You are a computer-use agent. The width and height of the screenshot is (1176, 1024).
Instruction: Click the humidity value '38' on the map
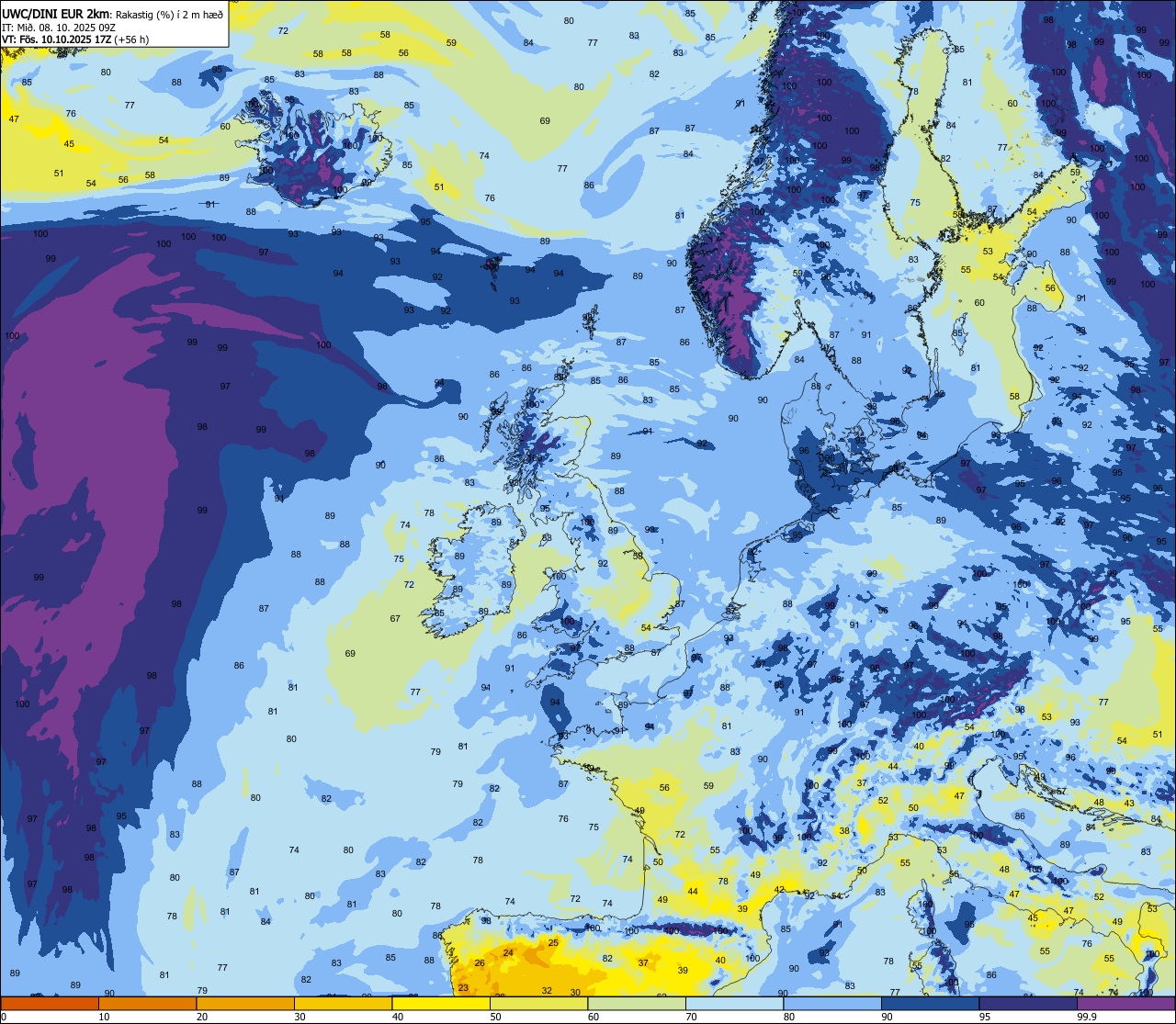tap(843, 831)
